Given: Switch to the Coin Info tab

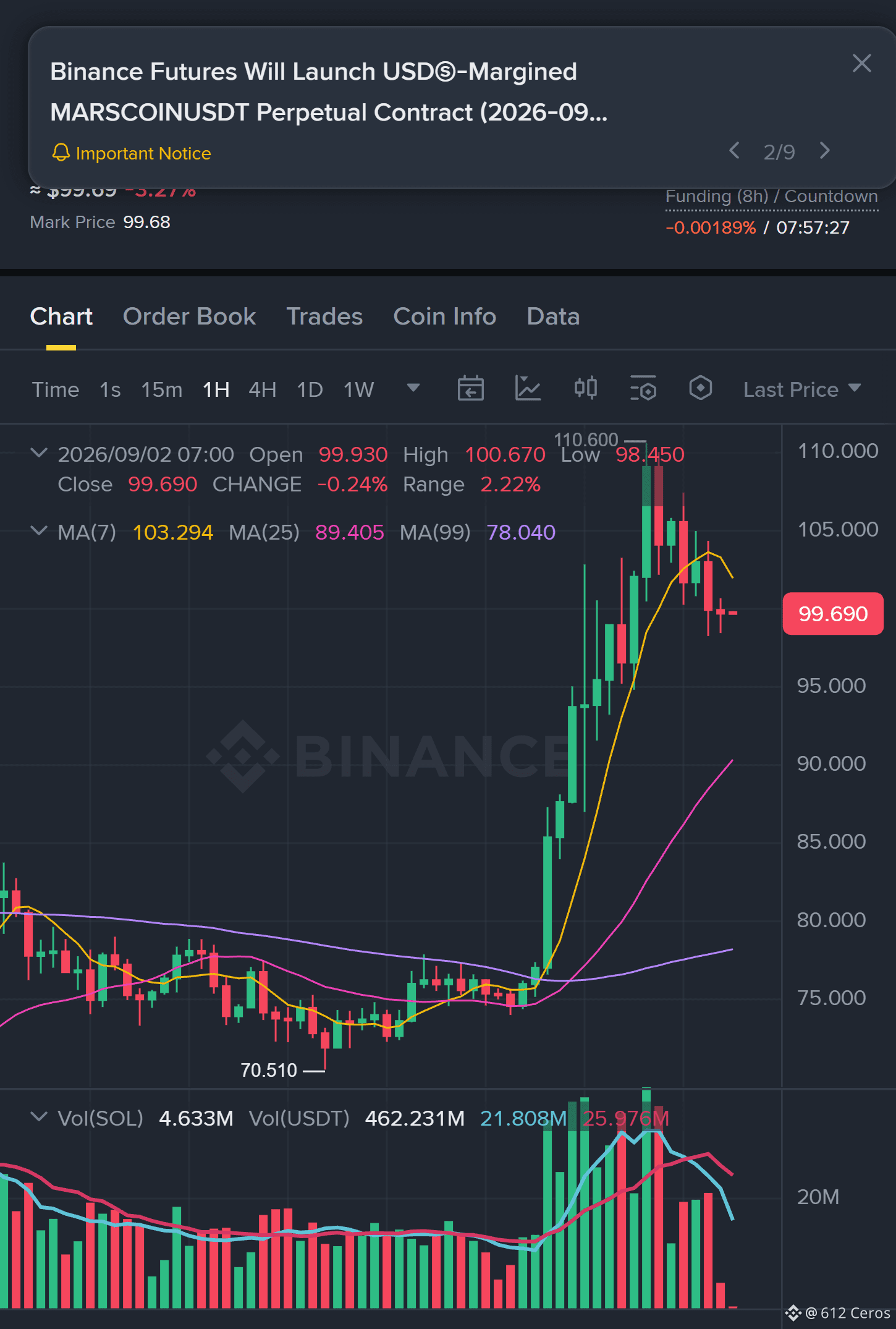Looking at the screenshot, I should pos(445,316).
